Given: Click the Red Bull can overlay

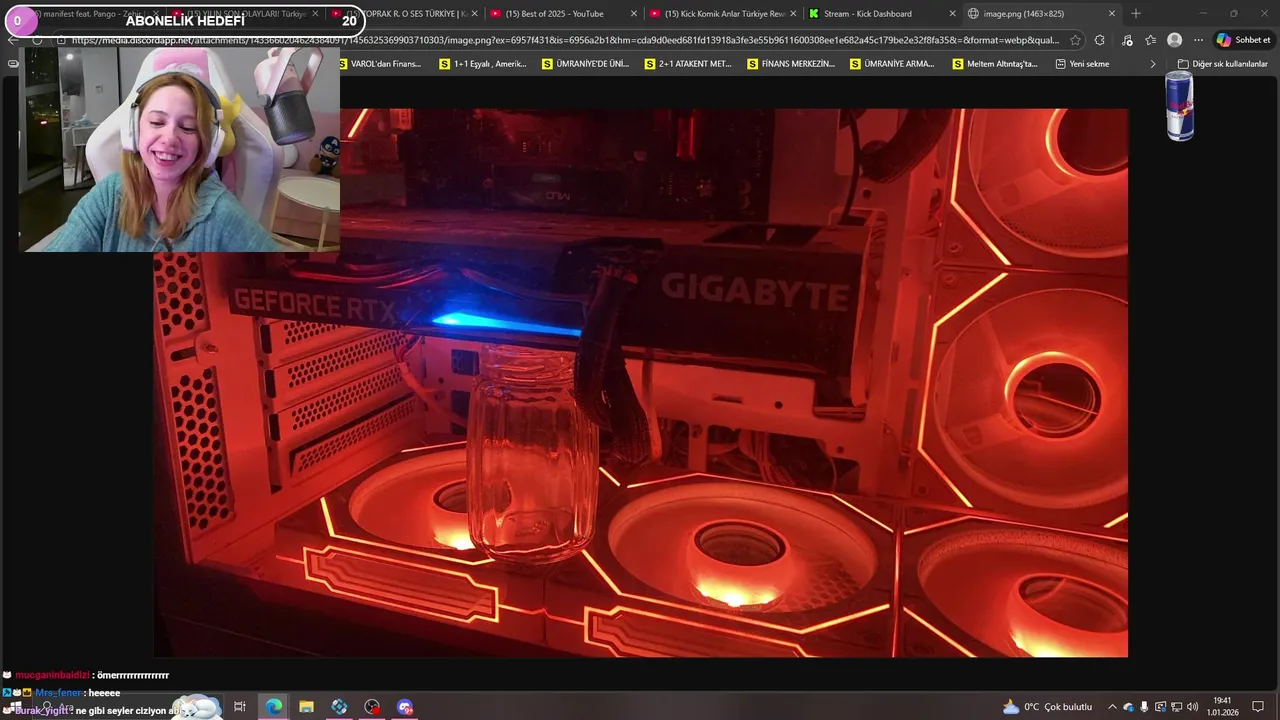Looking at the screenshot, I should click(1180, 106).
